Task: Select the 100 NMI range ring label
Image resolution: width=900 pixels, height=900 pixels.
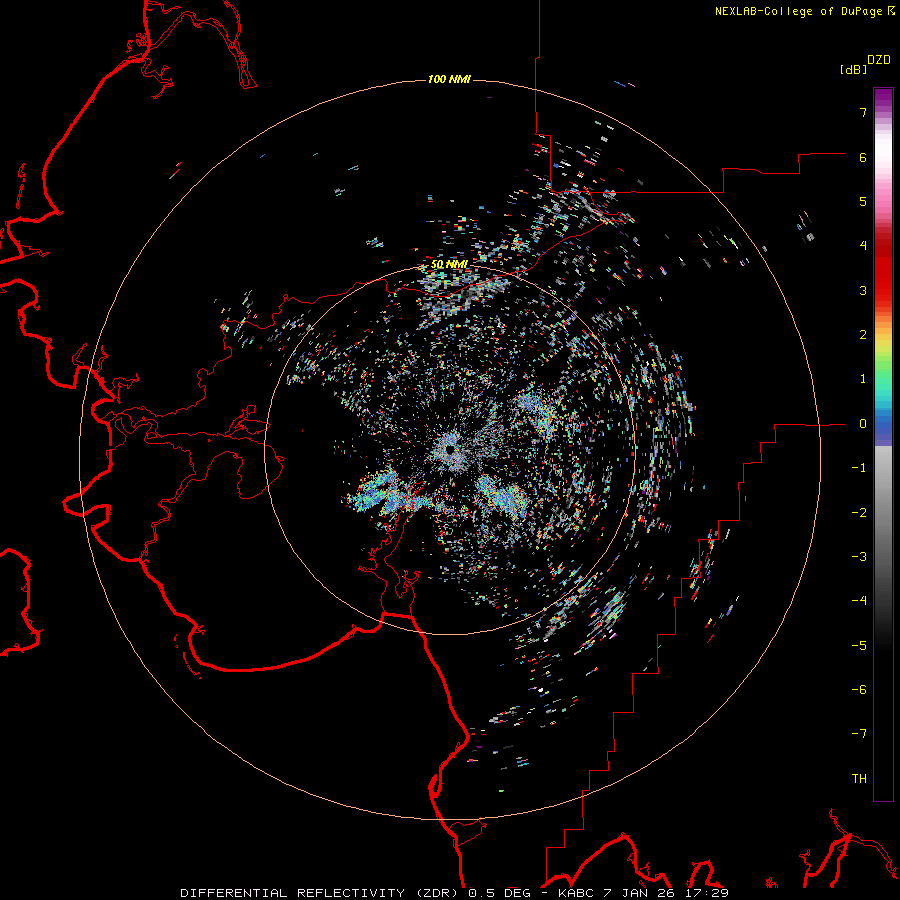Action: [x=449, y=79]
